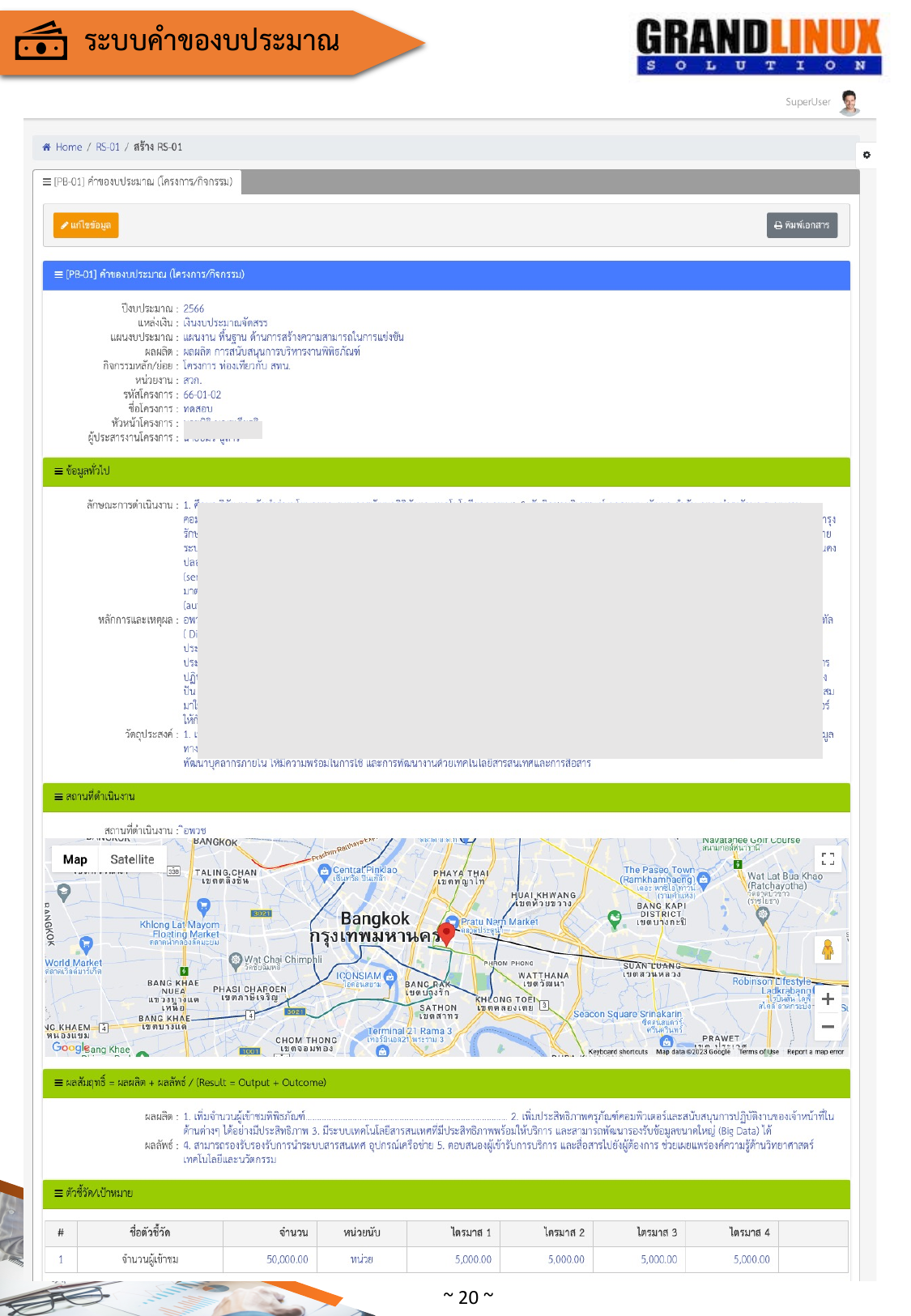Screen dimensions: 911x1316
Task: Click the Central Pinklao map marker
Action: coord(324,871)
